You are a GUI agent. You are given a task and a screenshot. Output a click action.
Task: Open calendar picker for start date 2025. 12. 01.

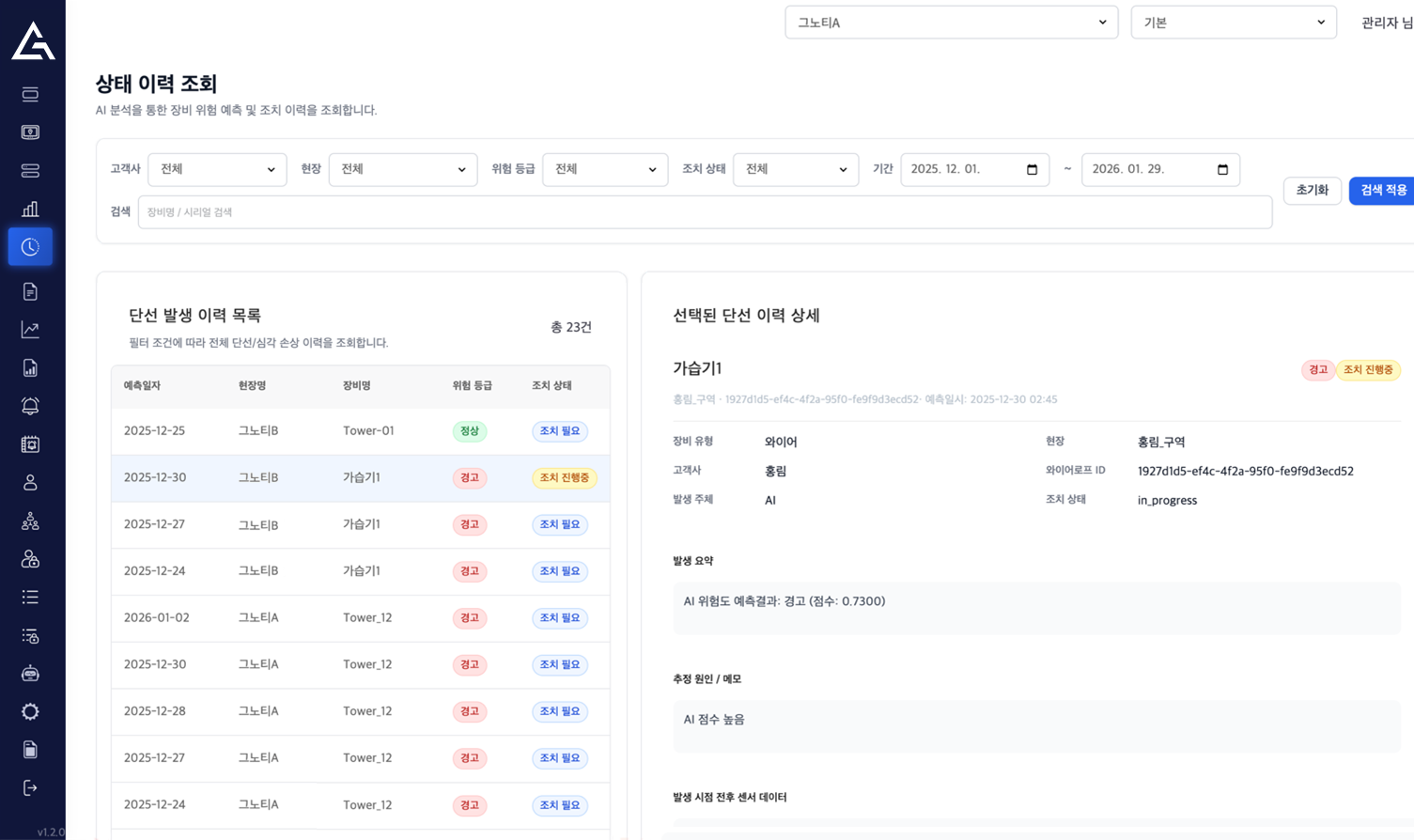[1032, 170]
